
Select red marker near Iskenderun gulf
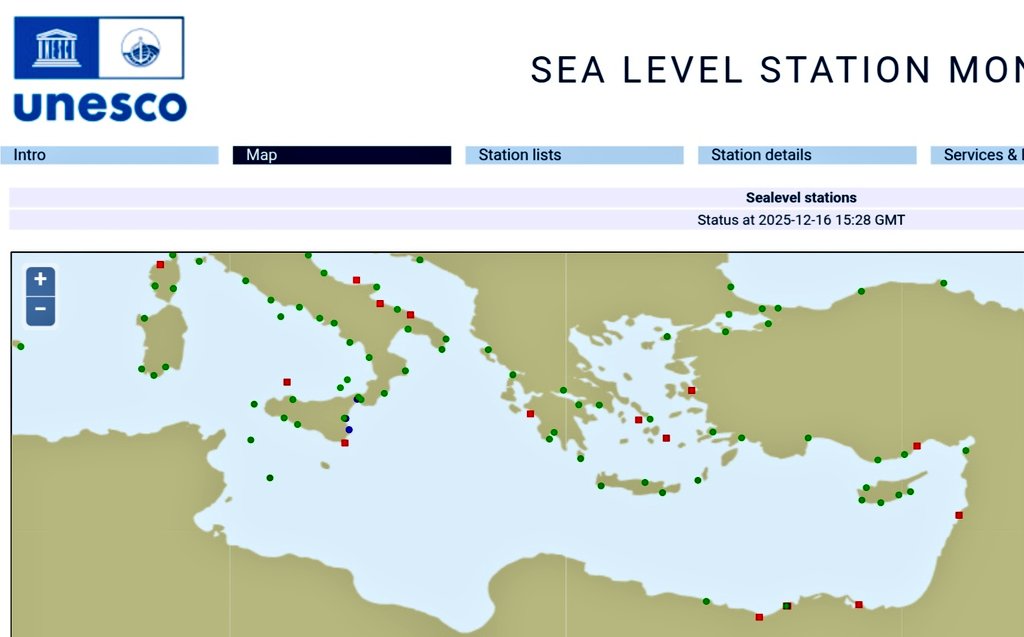917,446
